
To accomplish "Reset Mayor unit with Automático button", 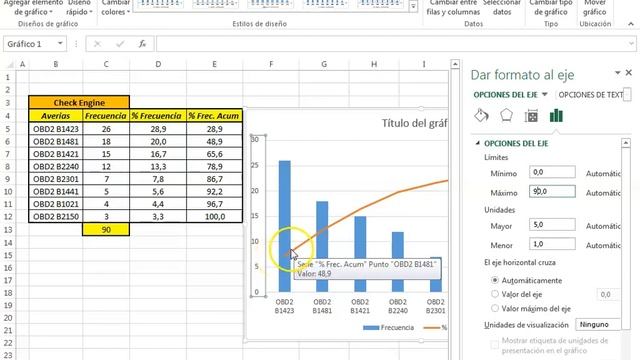I will point(603,226).
